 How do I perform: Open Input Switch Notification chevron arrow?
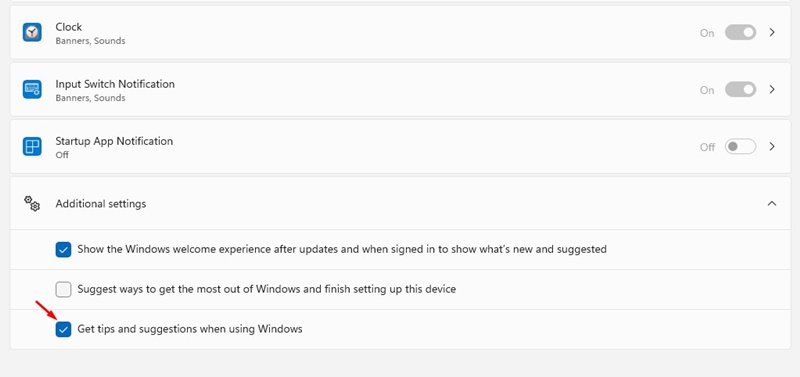pyautogui.click(x=772, y=90)
